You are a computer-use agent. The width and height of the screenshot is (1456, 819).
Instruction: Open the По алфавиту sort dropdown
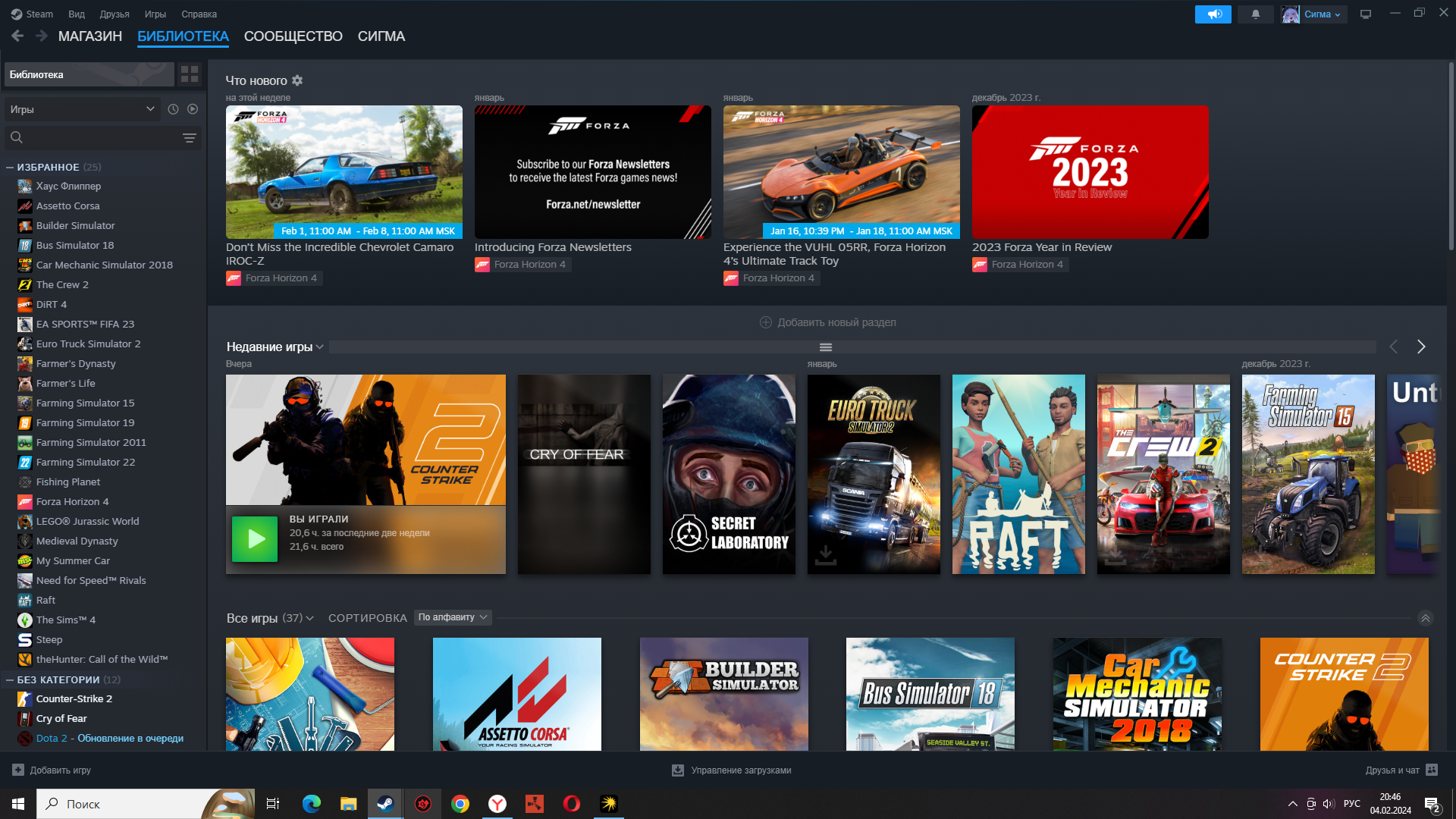[x=453, y=617]
